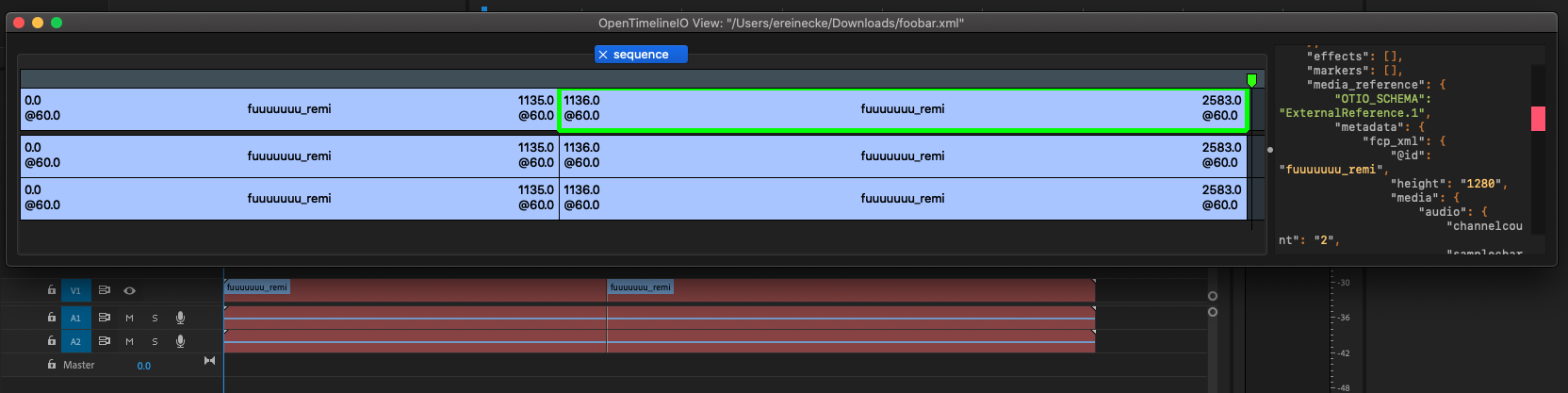Click the "ExternalReference.1" text in JSON view
This screenshot has height=393, width=1568.
[x=1350, y=113]
